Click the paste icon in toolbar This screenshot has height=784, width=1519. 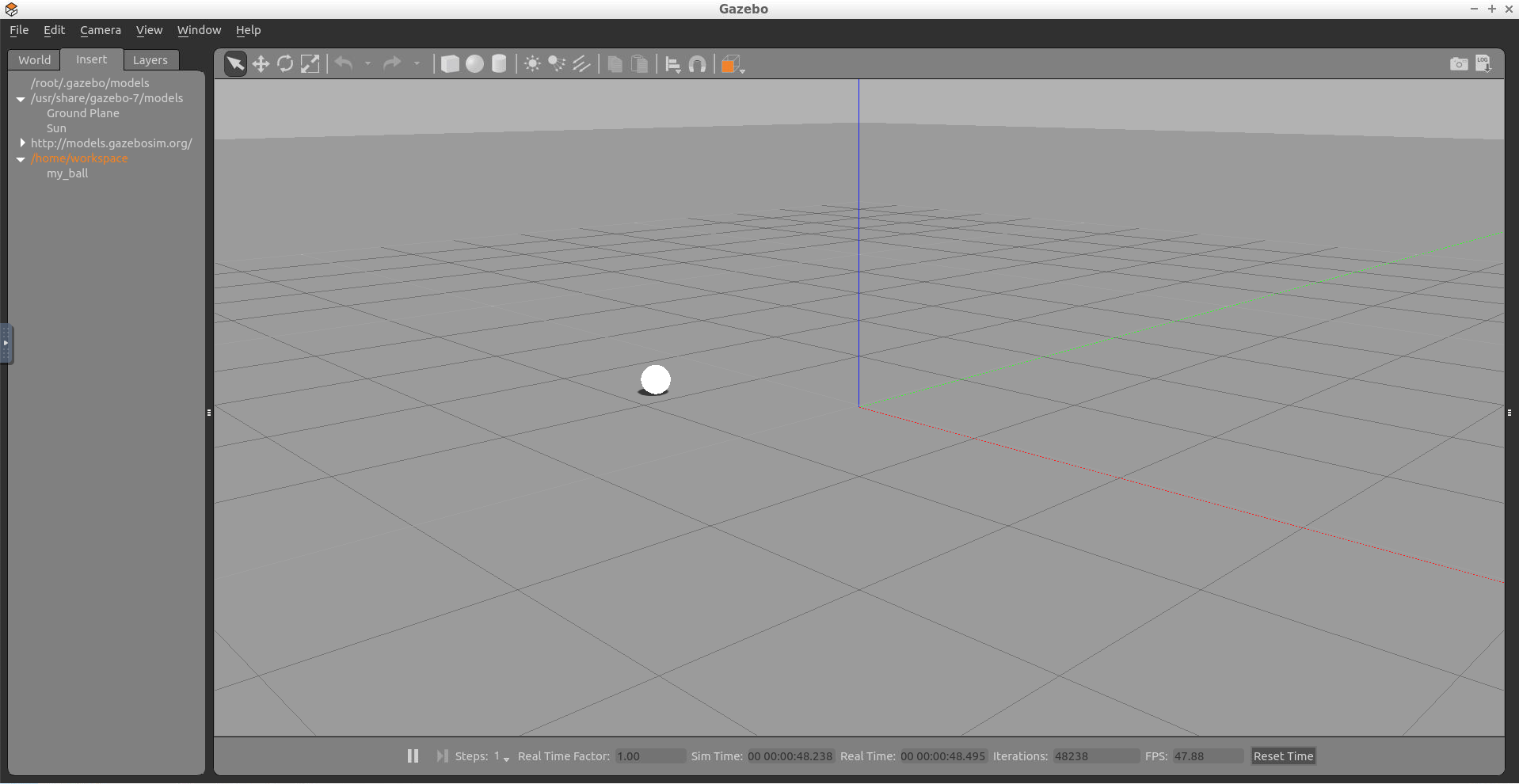pos(639,64)
